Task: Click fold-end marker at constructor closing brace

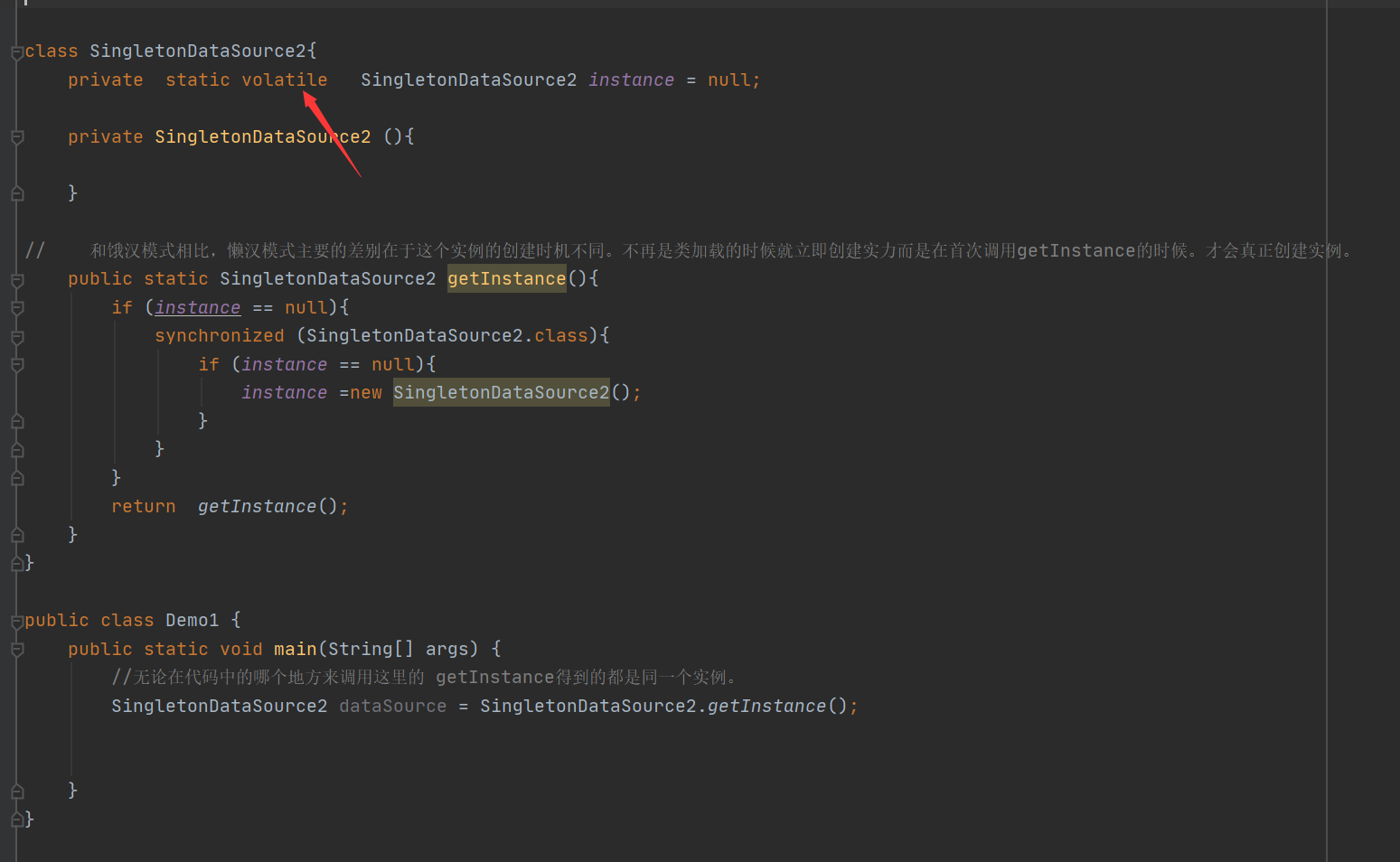Action: tap(17, 193)
